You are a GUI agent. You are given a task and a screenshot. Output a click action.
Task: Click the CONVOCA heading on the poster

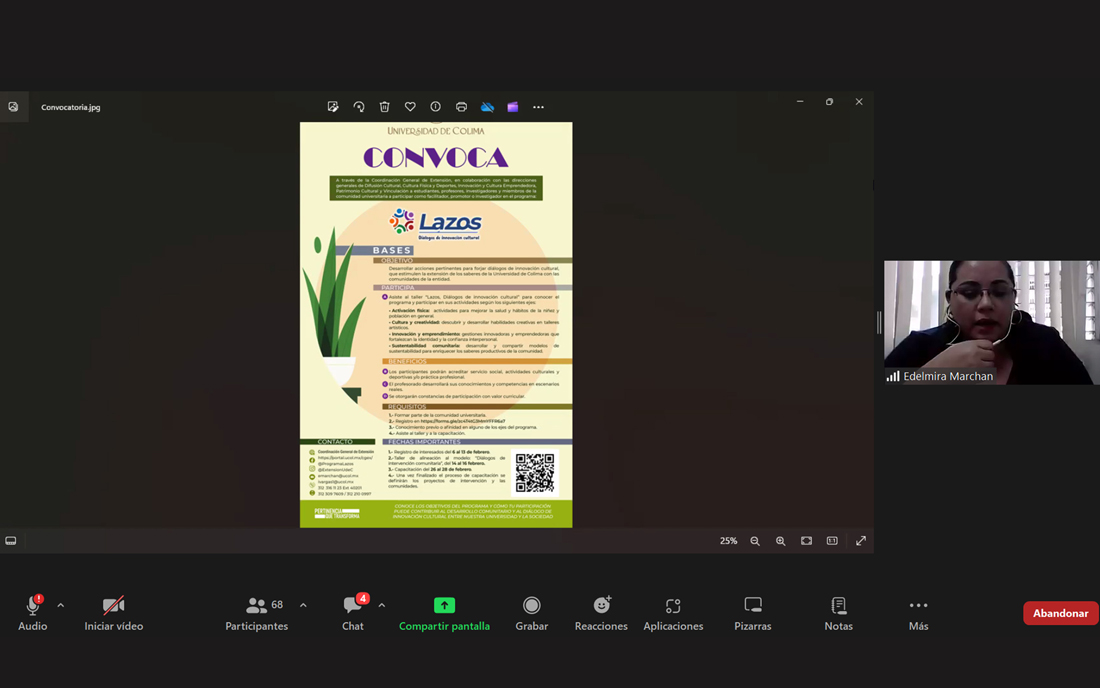pyautogui.click(x=436, y=157)
